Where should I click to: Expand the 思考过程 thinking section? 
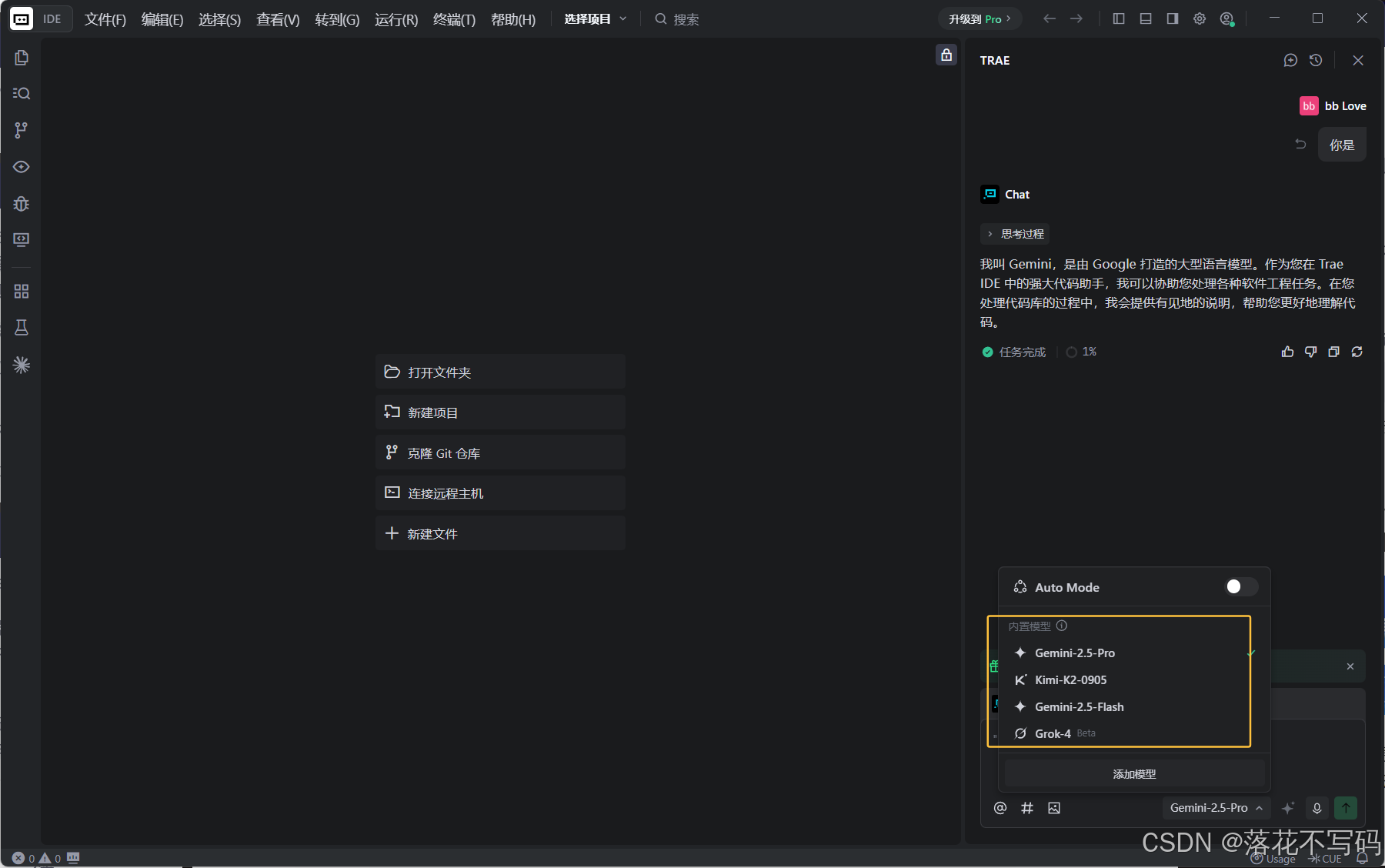(x=1015, y=234)
